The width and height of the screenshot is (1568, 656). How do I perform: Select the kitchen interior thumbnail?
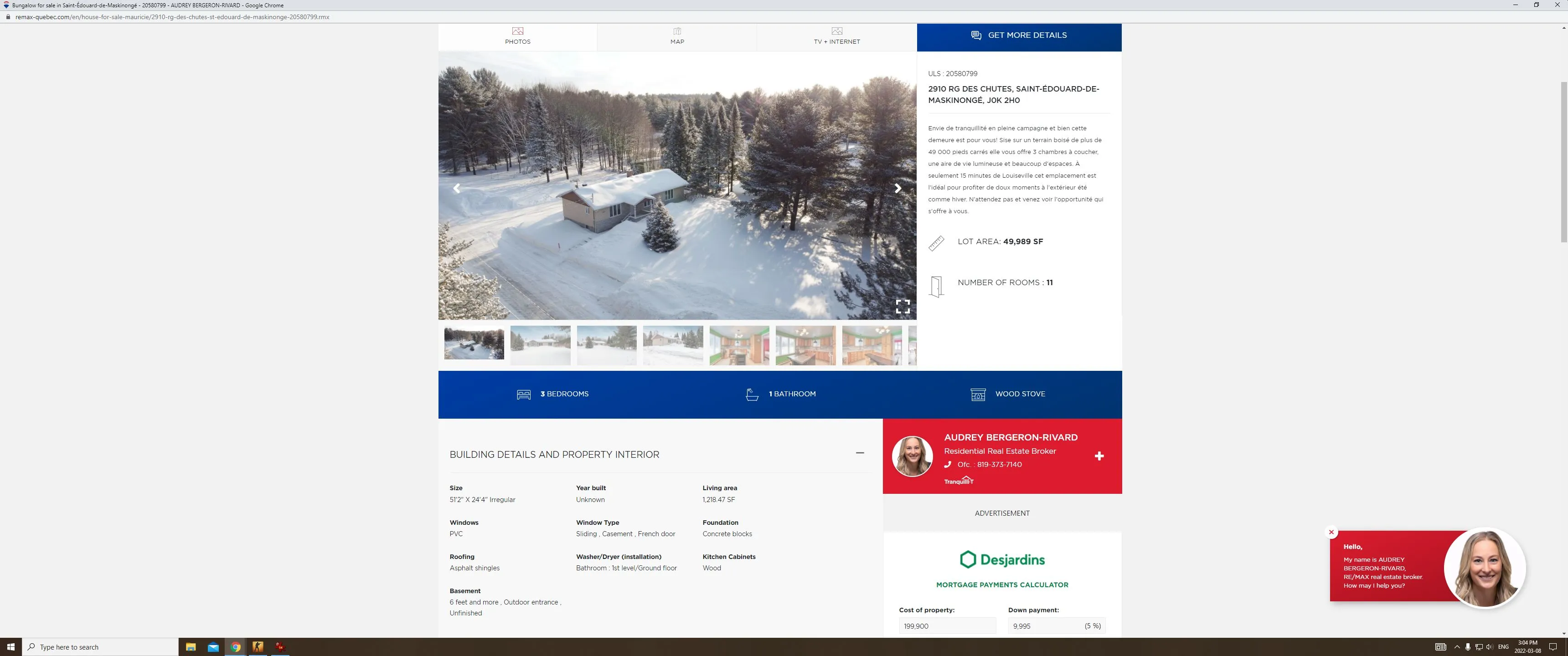tap(739, 345)
